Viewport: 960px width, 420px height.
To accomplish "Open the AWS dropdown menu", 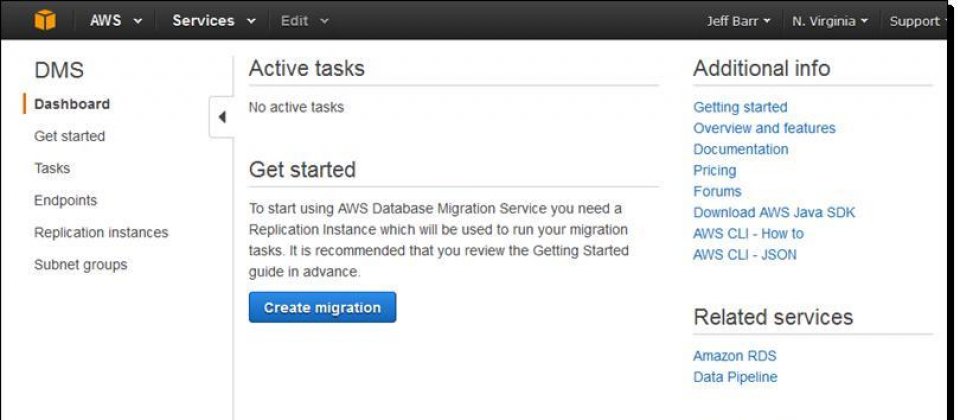I will click(x=115, y=20).
